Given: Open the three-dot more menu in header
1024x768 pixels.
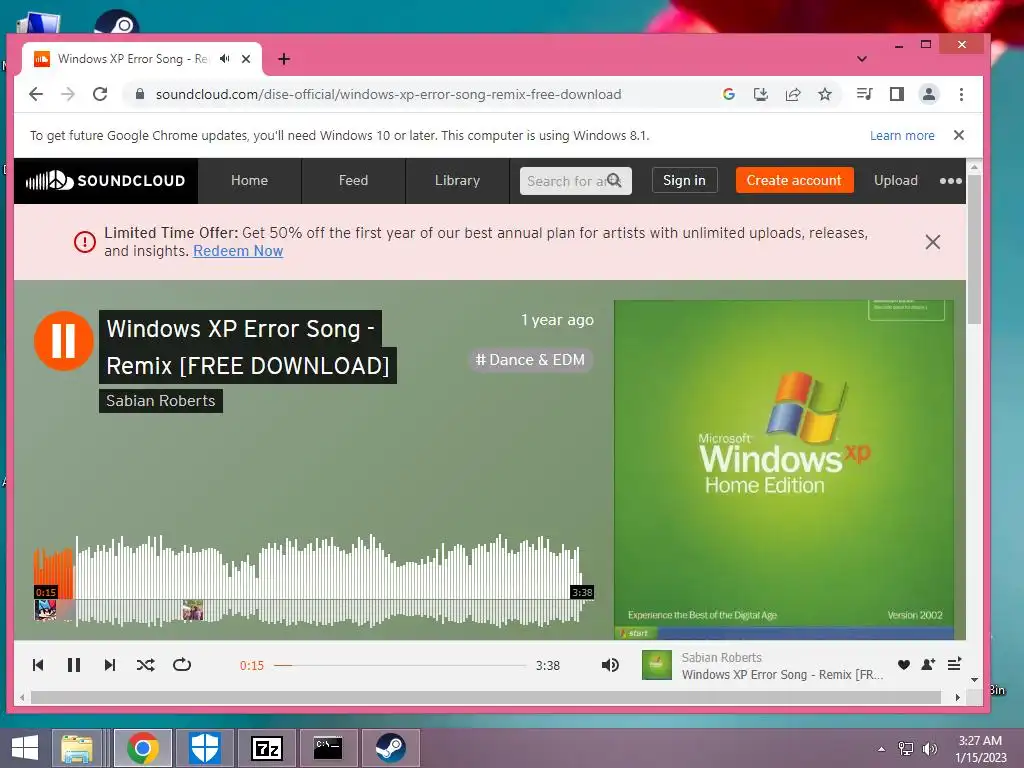Looking at the screenshot, I should 950,181.
